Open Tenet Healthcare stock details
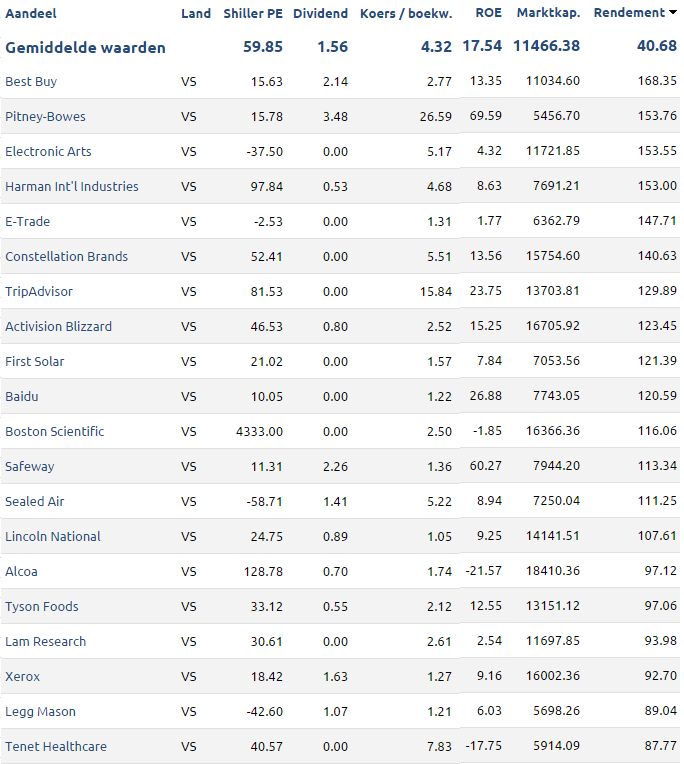This screenshot has width=684, height=764. (x=56, y=746)
